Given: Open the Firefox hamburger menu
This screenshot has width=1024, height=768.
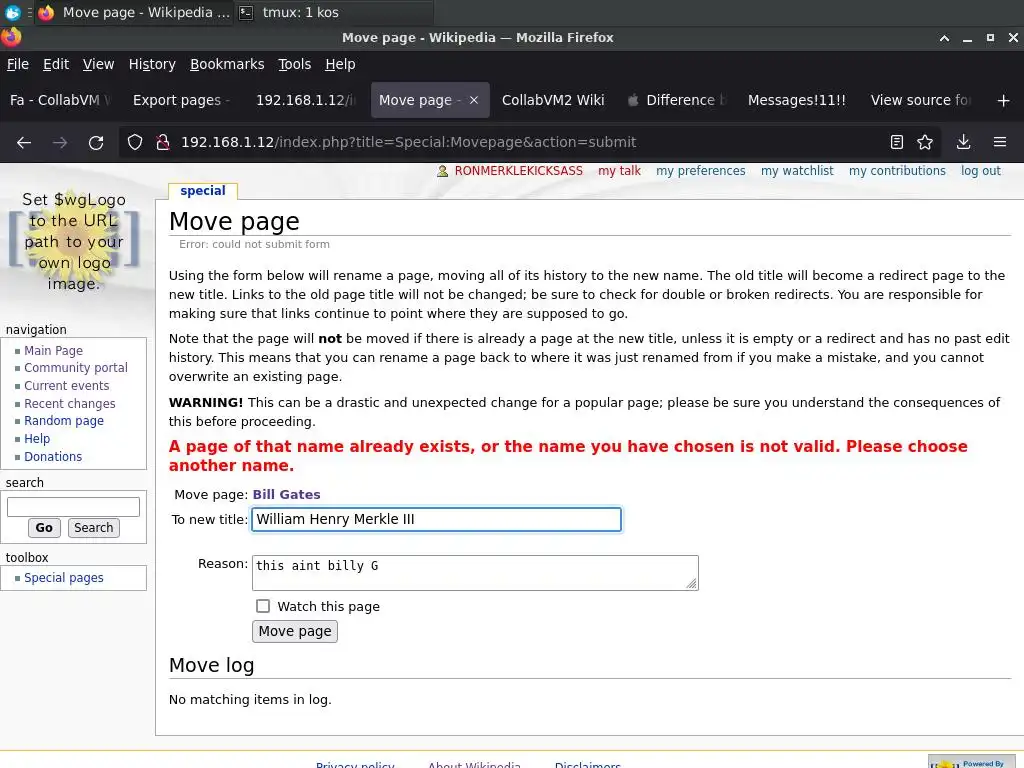Looking at the screenshot, I should [1000, 142].
